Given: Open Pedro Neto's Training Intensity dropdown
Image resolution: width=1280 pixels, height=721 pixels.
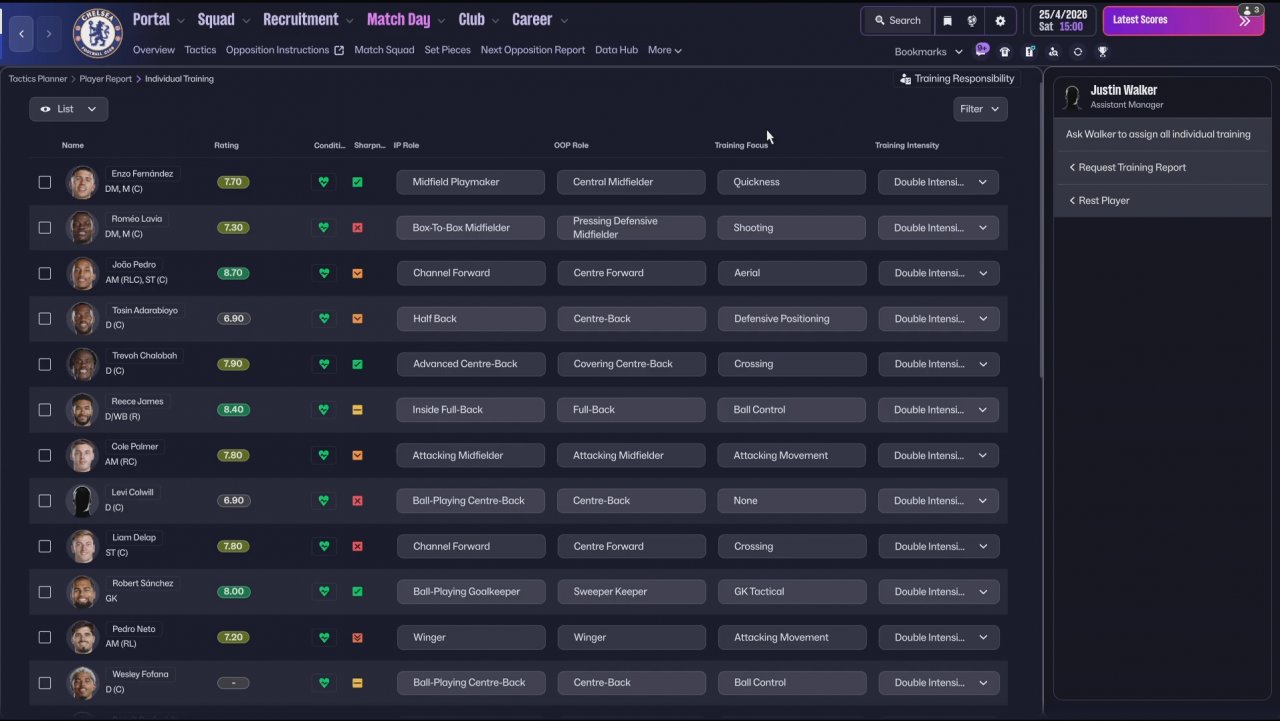Looking at the screenshot, I should point(938,637).
